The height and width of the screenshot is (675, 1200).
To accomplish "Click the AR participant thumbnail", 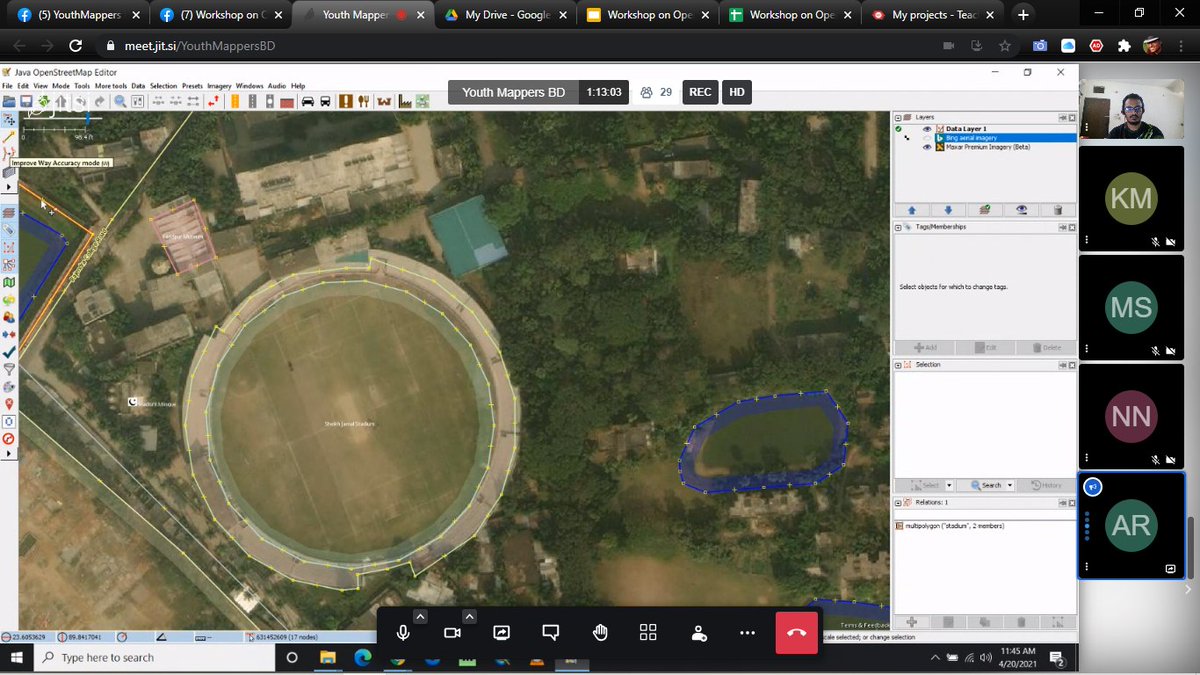I will (1131, 525).
